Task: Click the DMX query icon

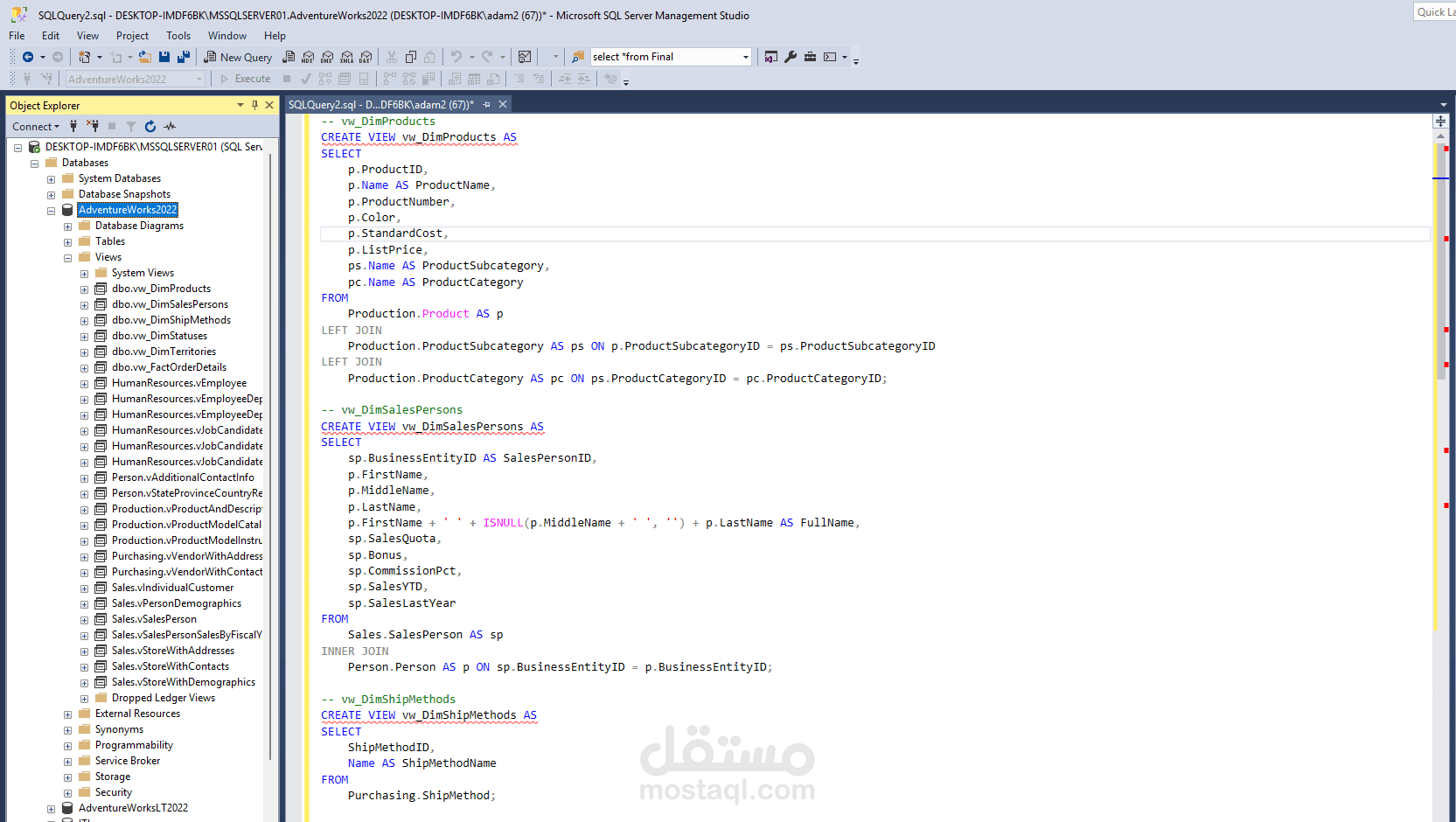Action: (327, 57)
